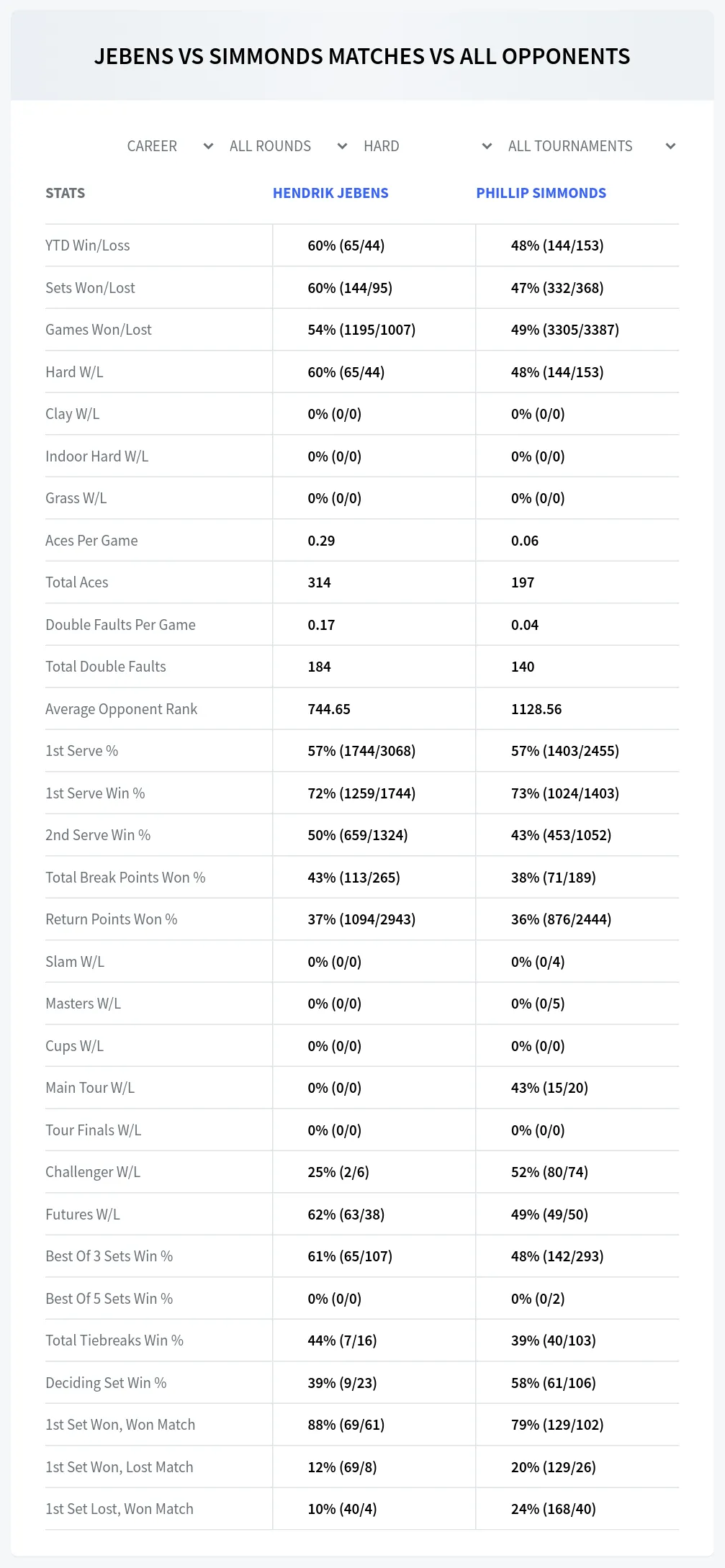This screenshot has height=1568, width=725.
Task: Click the Aces Per Game row label
Action: point(91,541)
